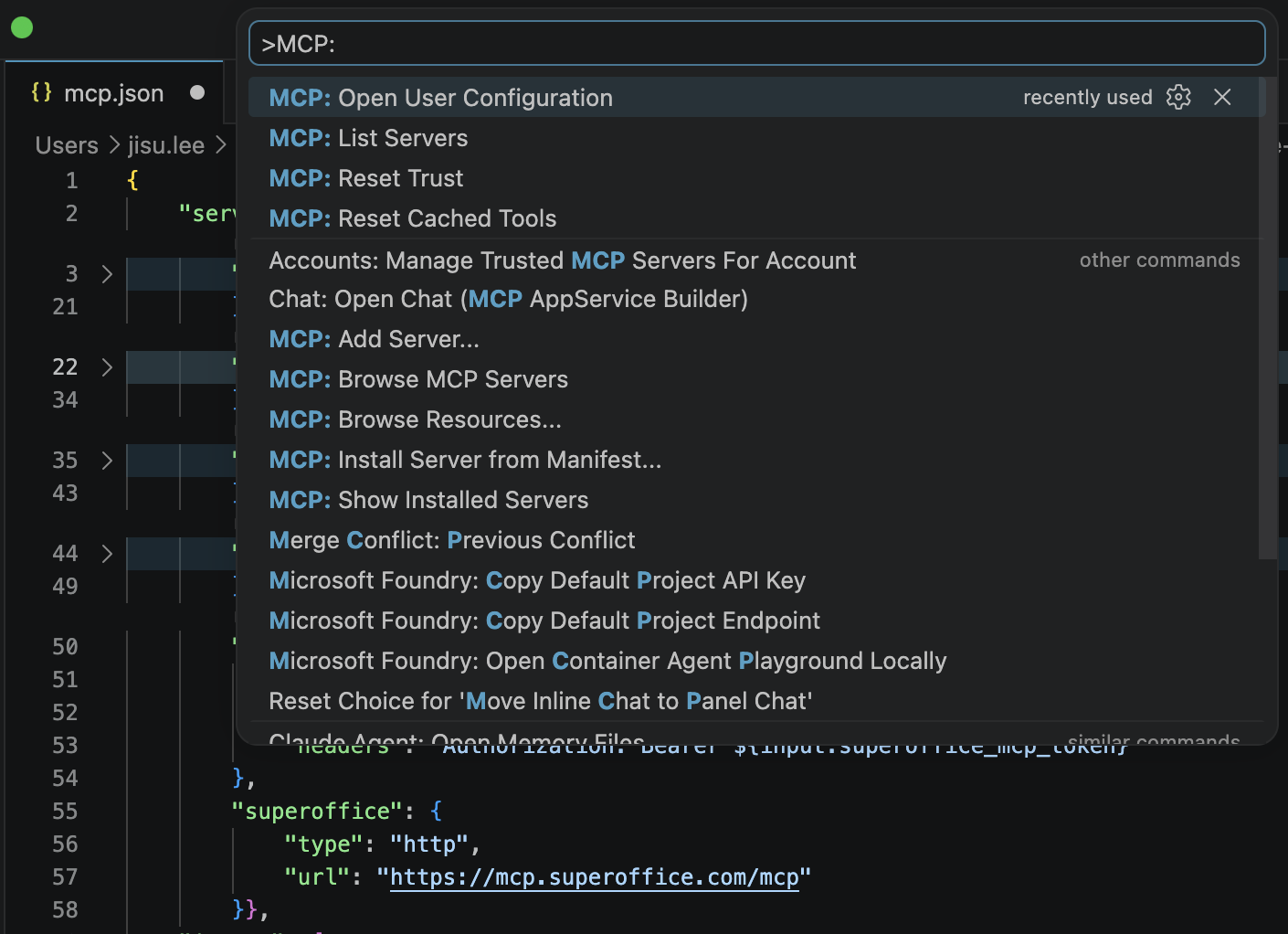Screen dimensions: 1288x934
Task: Click the opening brace on line 1
Action: point(133,181)
